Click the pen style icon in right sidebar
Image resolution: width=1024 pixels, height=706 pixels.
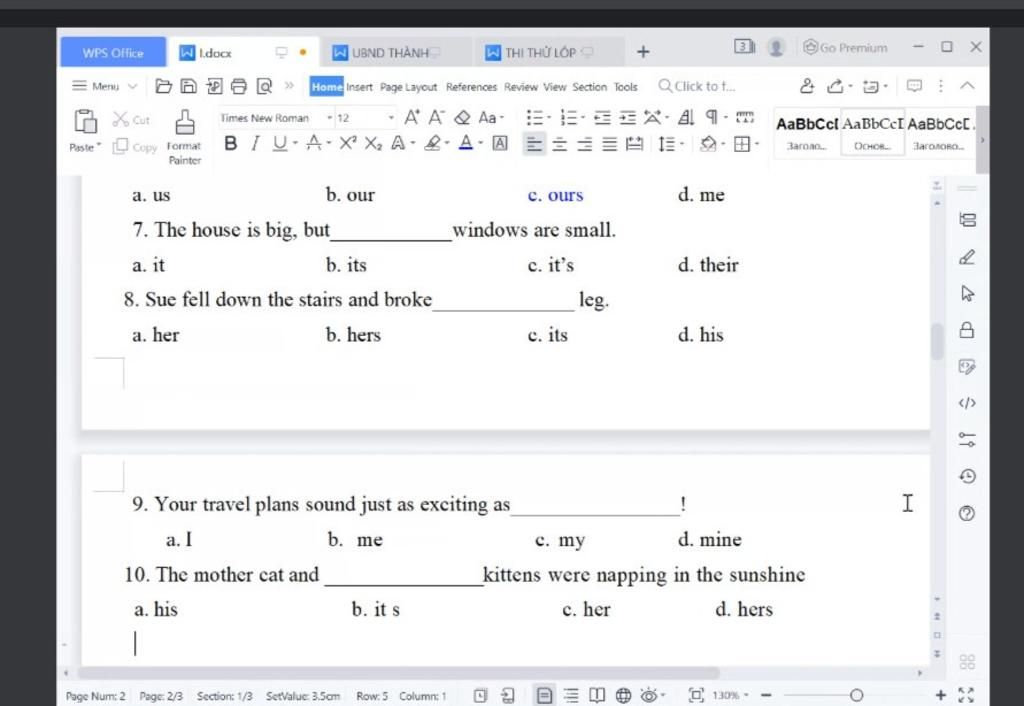click(967, 257)
